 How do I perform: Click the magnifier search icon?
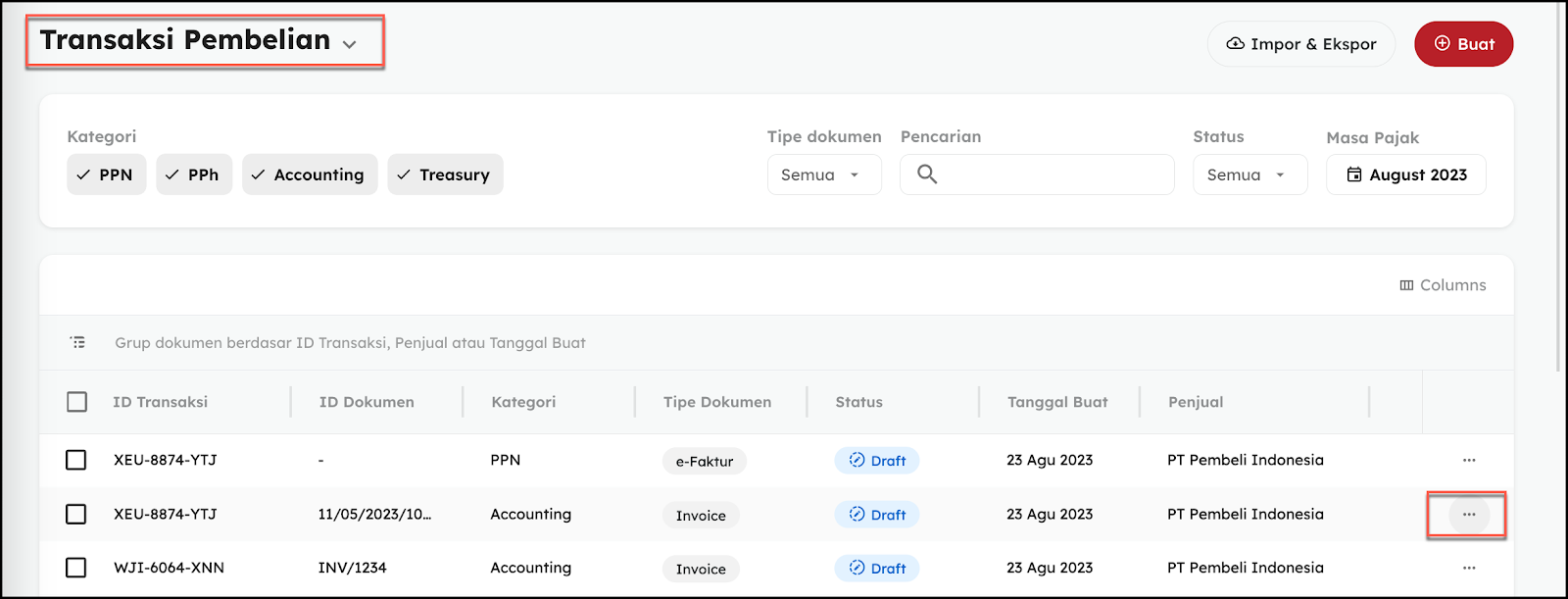pos(927,175)
